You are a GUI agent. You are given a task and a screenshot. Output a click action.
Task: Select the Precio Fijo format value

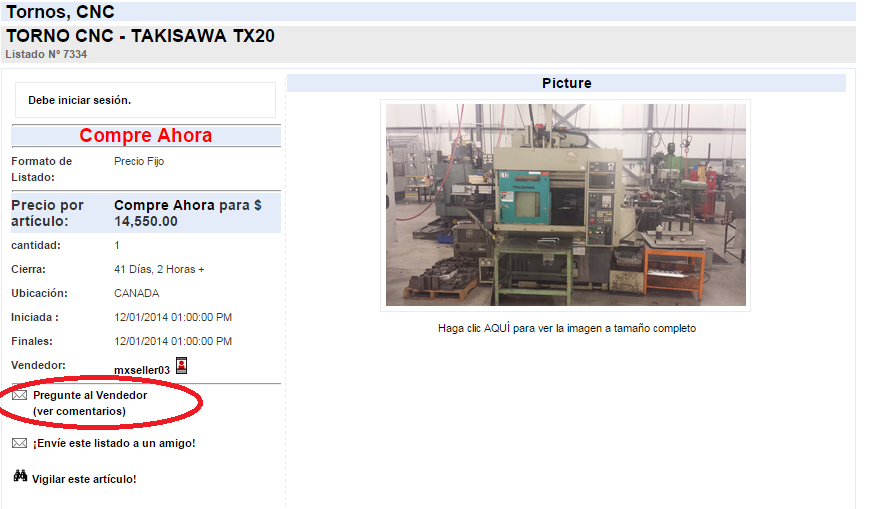(x=139, y=161)
